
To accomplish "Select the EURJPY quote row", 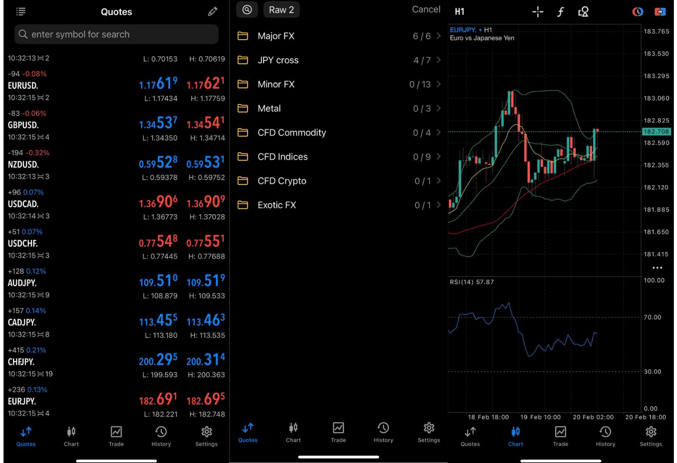I will [117, 402].
